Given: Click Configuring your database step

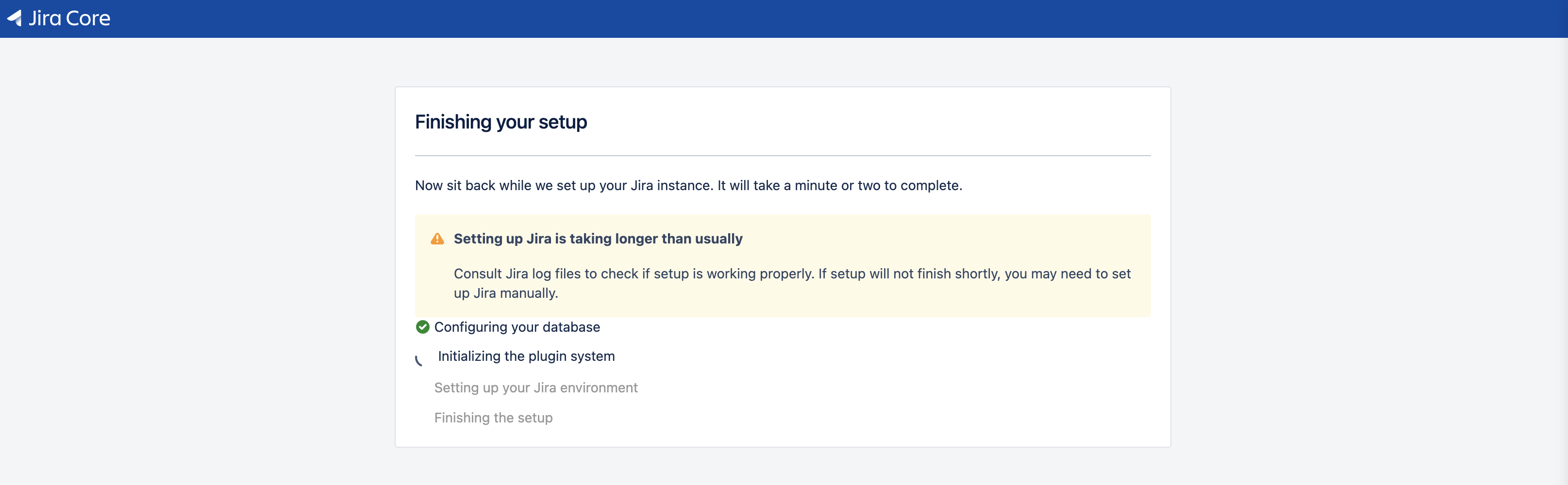Looking at the screenshot, I should coord(517,327).
